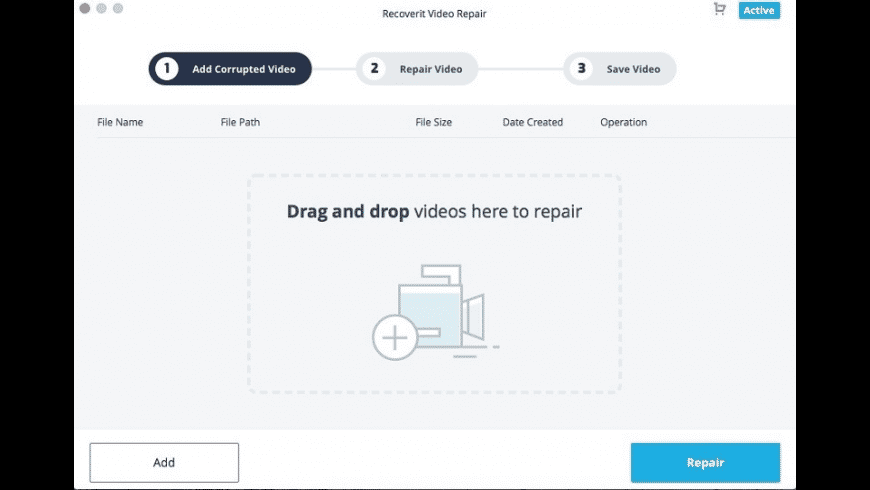Click the blue Repair button
Viewport: 870px width, 490px height.
pos(705,462)
